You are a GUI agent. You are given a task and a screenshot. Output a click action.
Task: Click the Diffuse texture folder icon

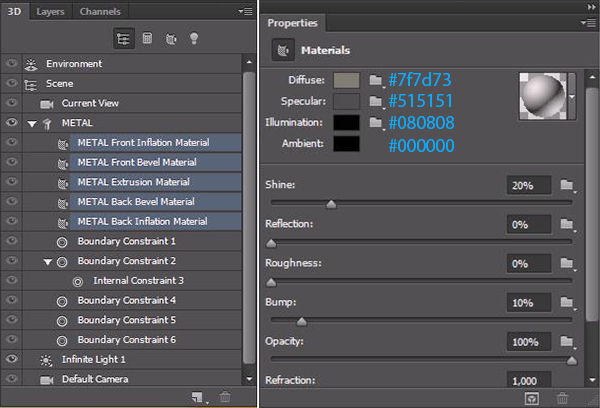[376, 80]
